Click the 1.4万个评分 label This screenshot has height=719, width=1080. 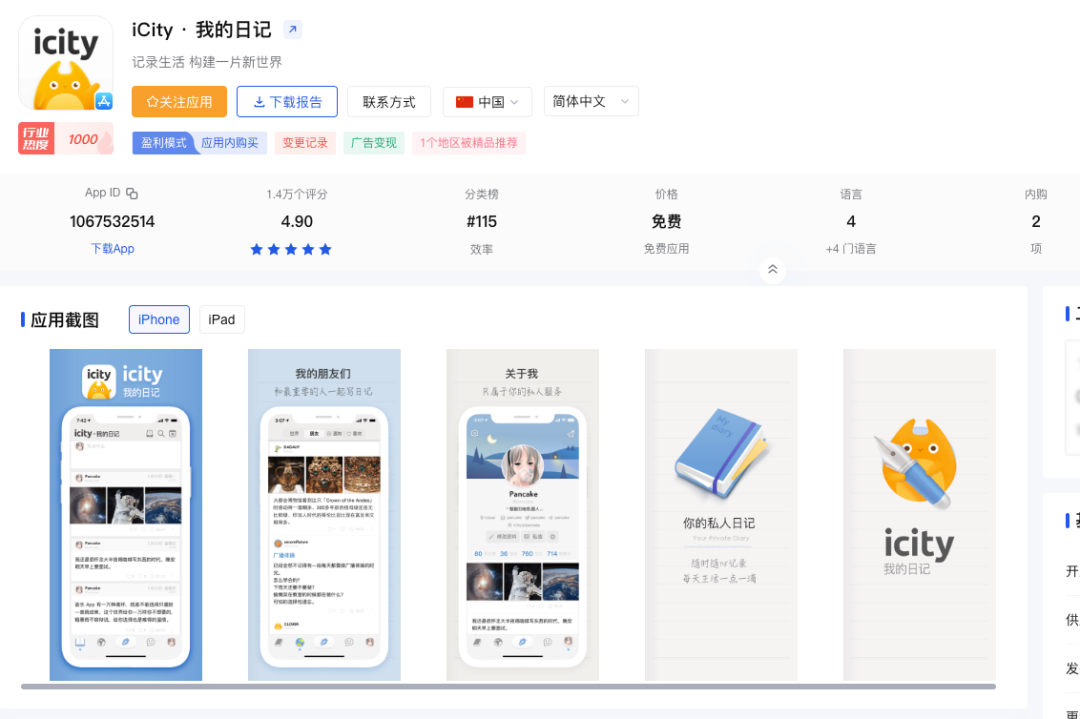(x=297, y=194)
